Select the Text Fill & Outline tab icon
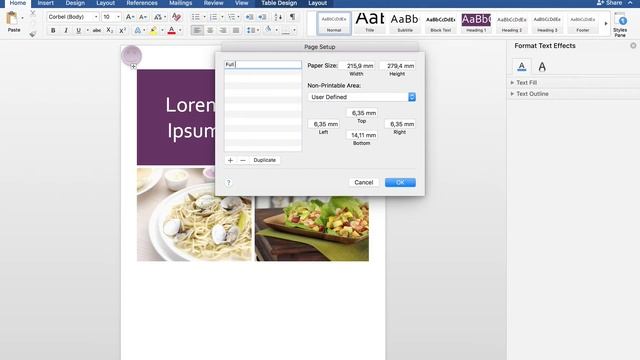 point(522,67)
